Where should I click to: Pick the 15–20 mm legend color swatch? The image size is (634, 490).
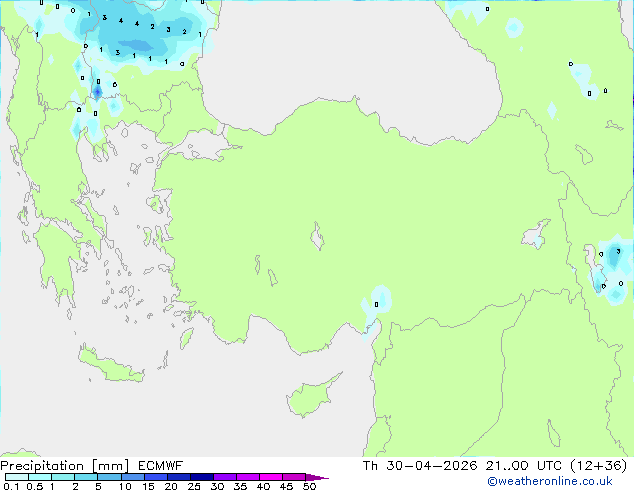[x=155, y=477]
